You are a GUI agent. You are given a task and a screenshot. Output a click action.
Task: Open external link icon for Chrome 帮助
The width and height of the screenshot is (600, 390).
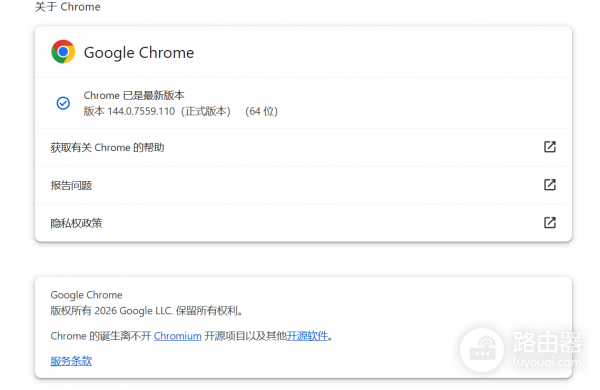coord(549,147)
